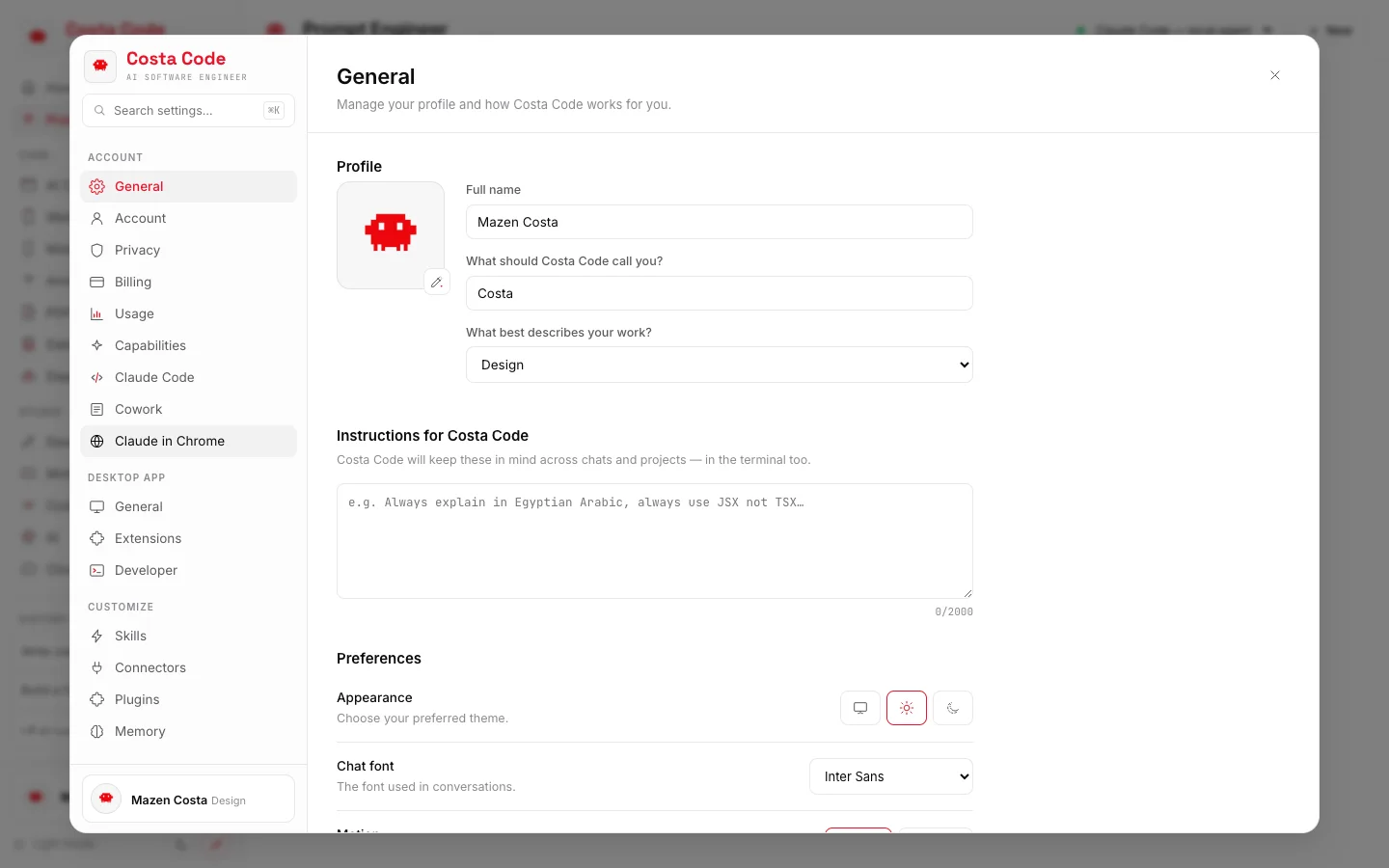1389x868 pixels.
Task: Click the Claude Code label
Action: pyautogui.click(x=154, y=377)
